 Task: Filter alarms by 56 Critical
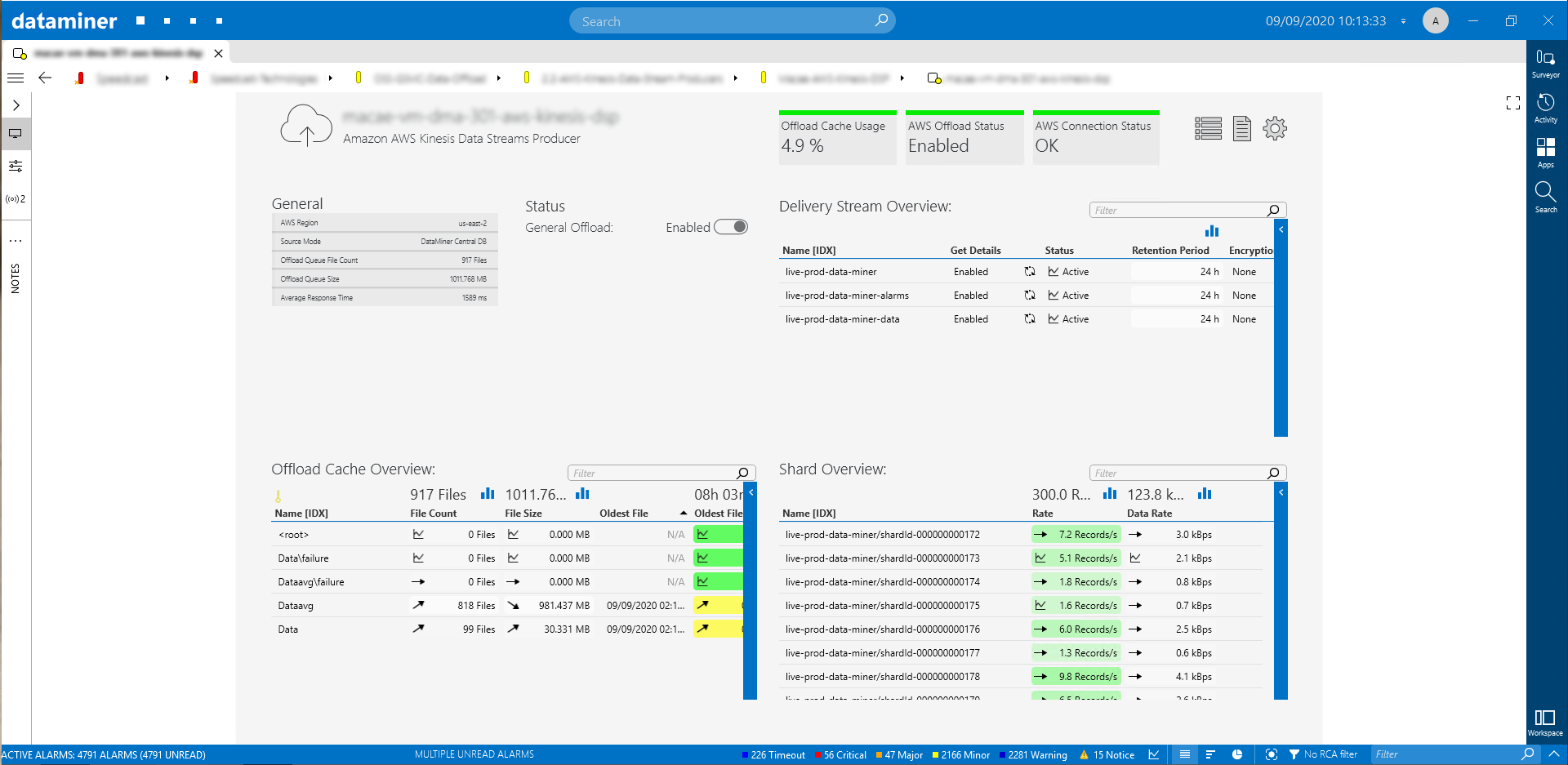click(840, 755)
